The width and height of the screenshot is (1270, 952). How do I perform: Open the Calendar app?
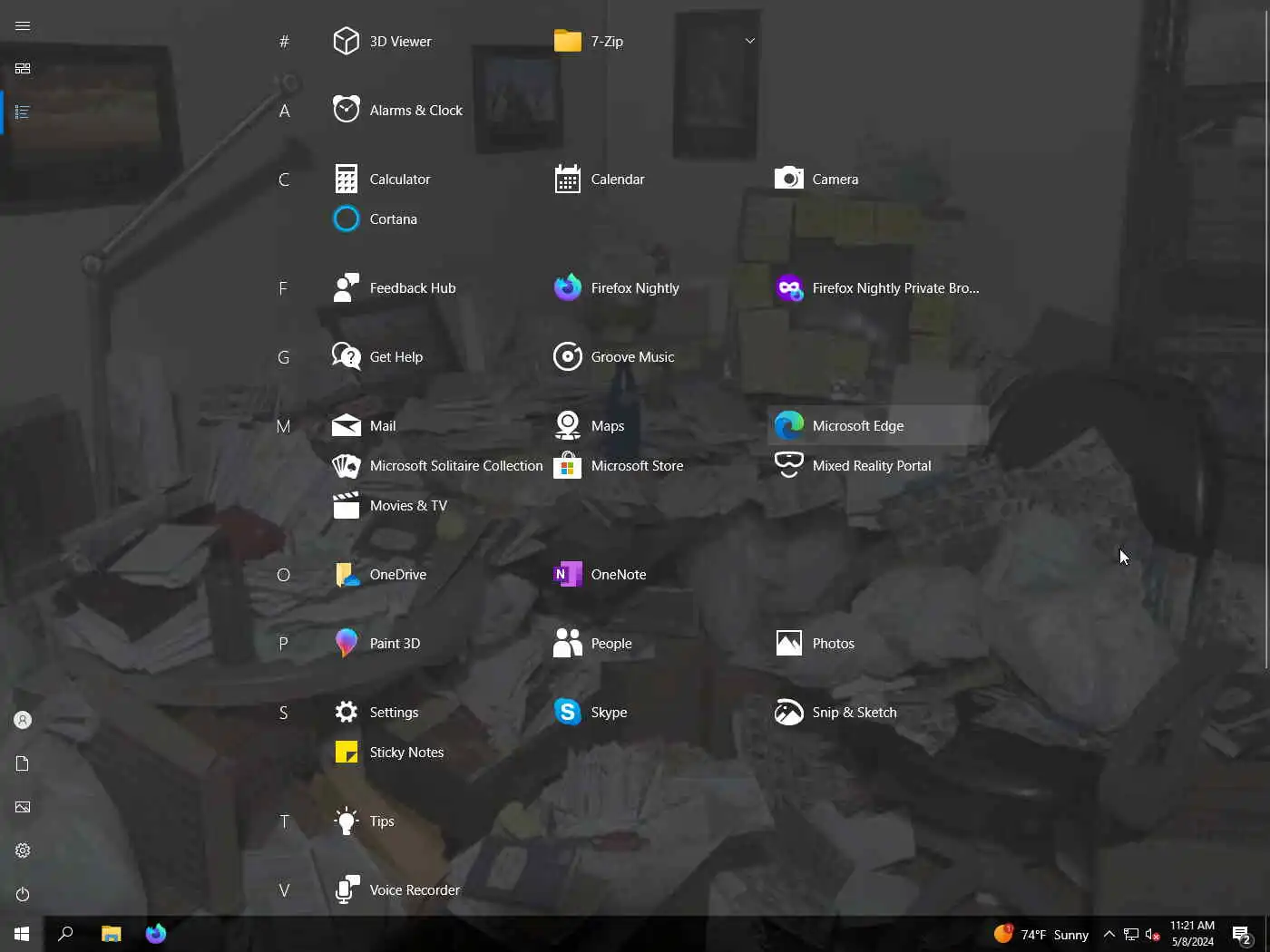point(656,179)
